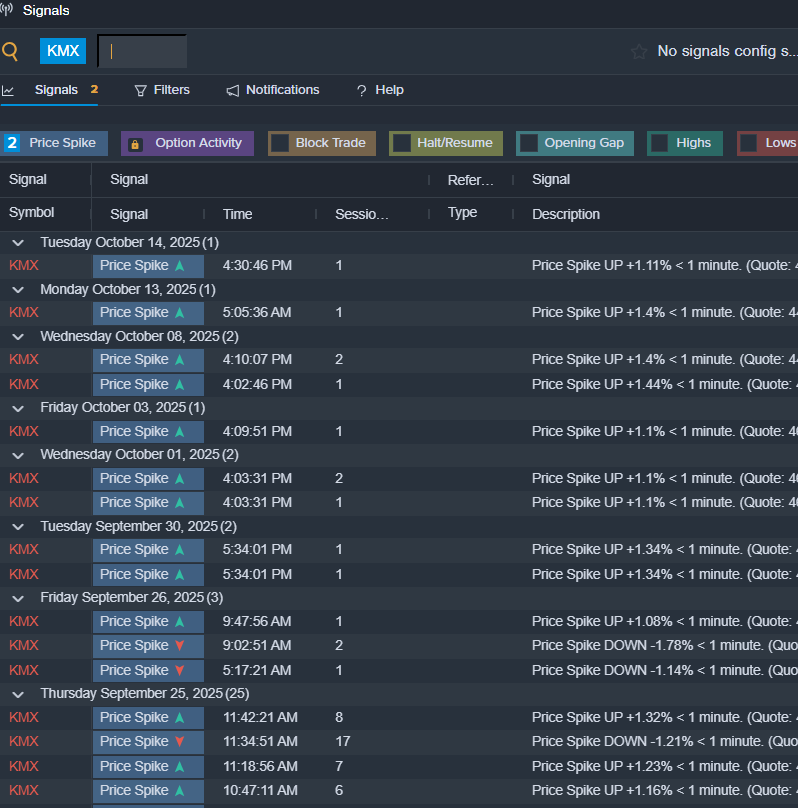Click the Signals antenna icon in title bar

7,11
